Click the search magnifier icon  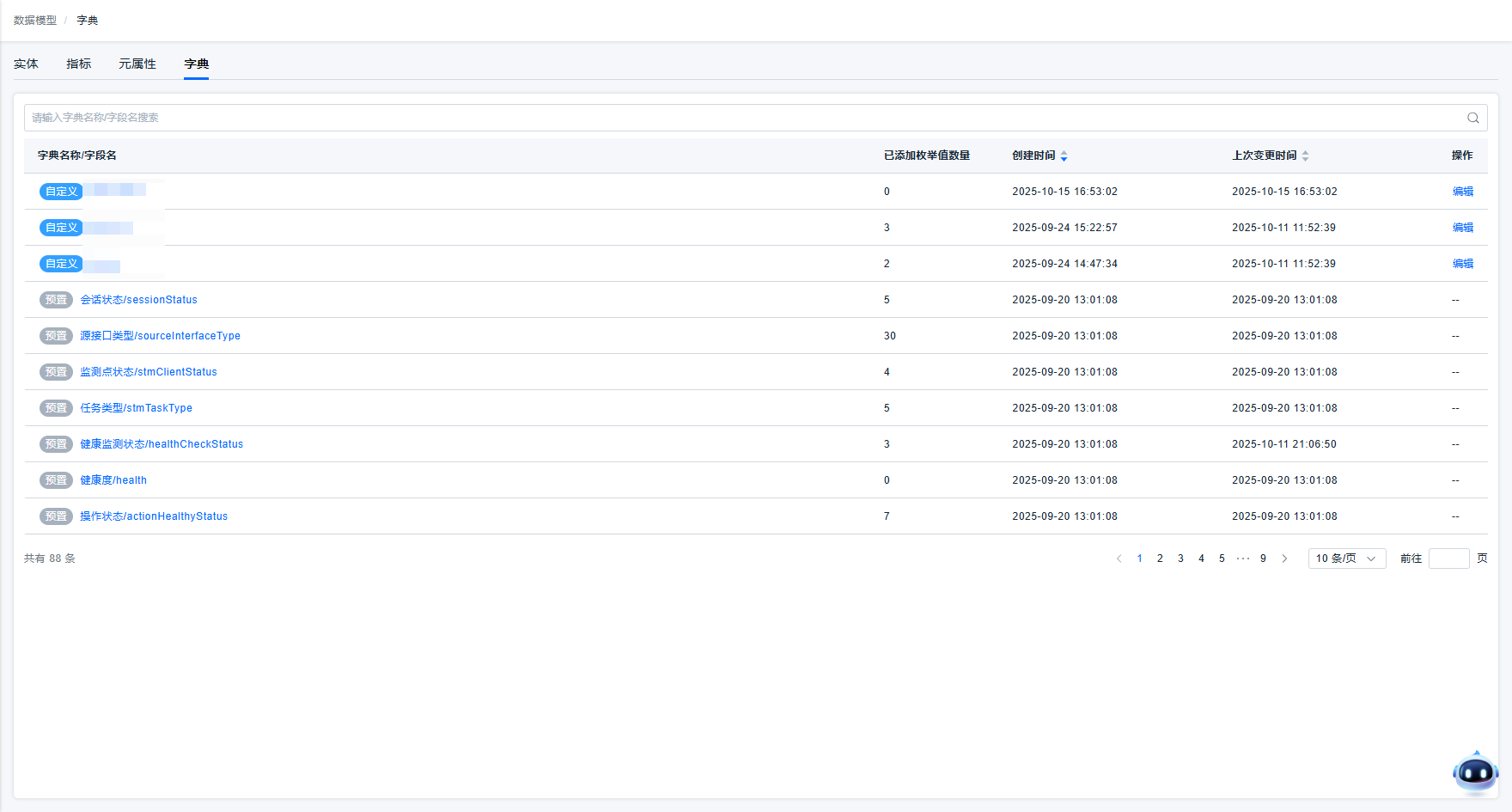[1472, 118]
